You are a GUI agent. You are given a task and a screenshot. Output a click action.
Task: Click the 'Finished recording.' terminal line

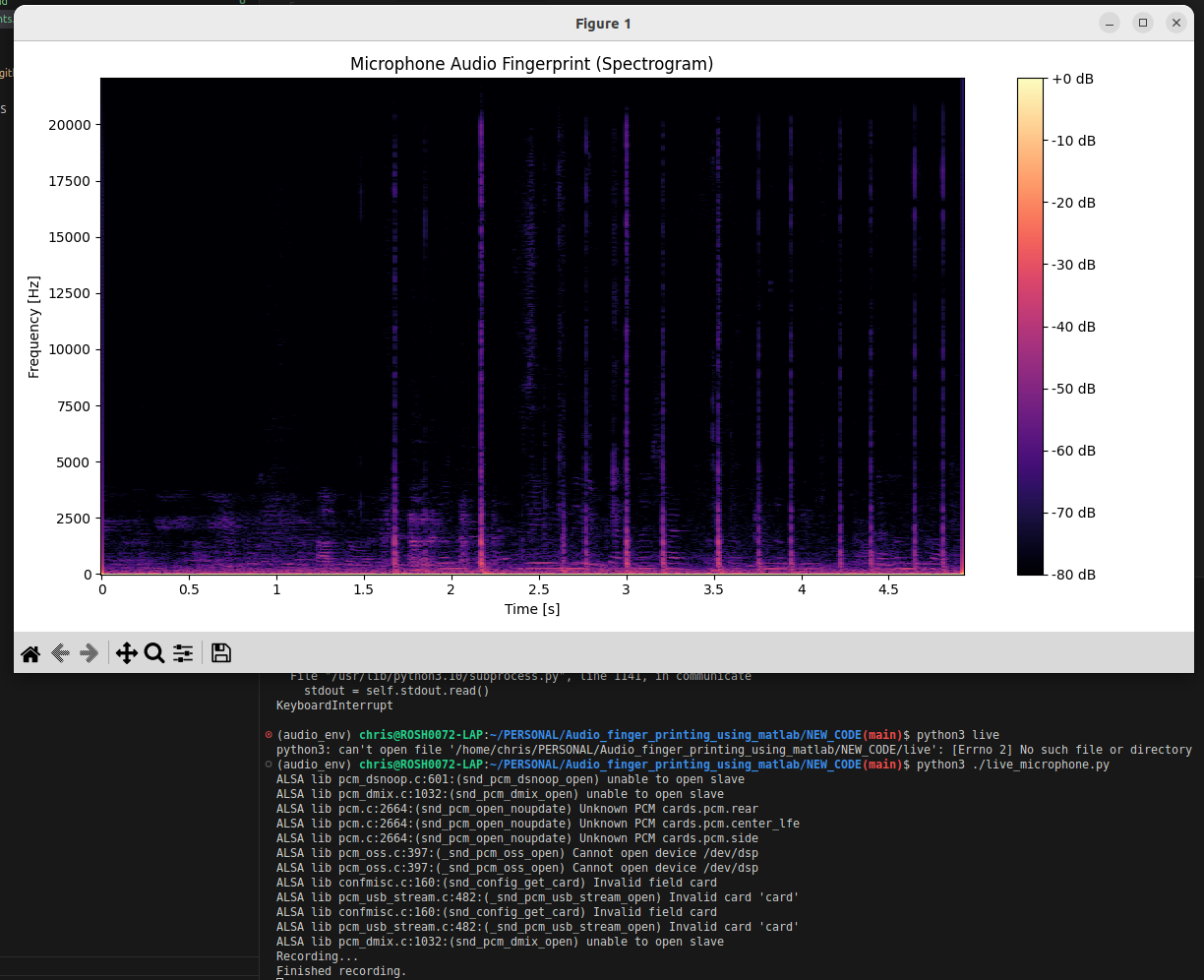click(340, 971)
